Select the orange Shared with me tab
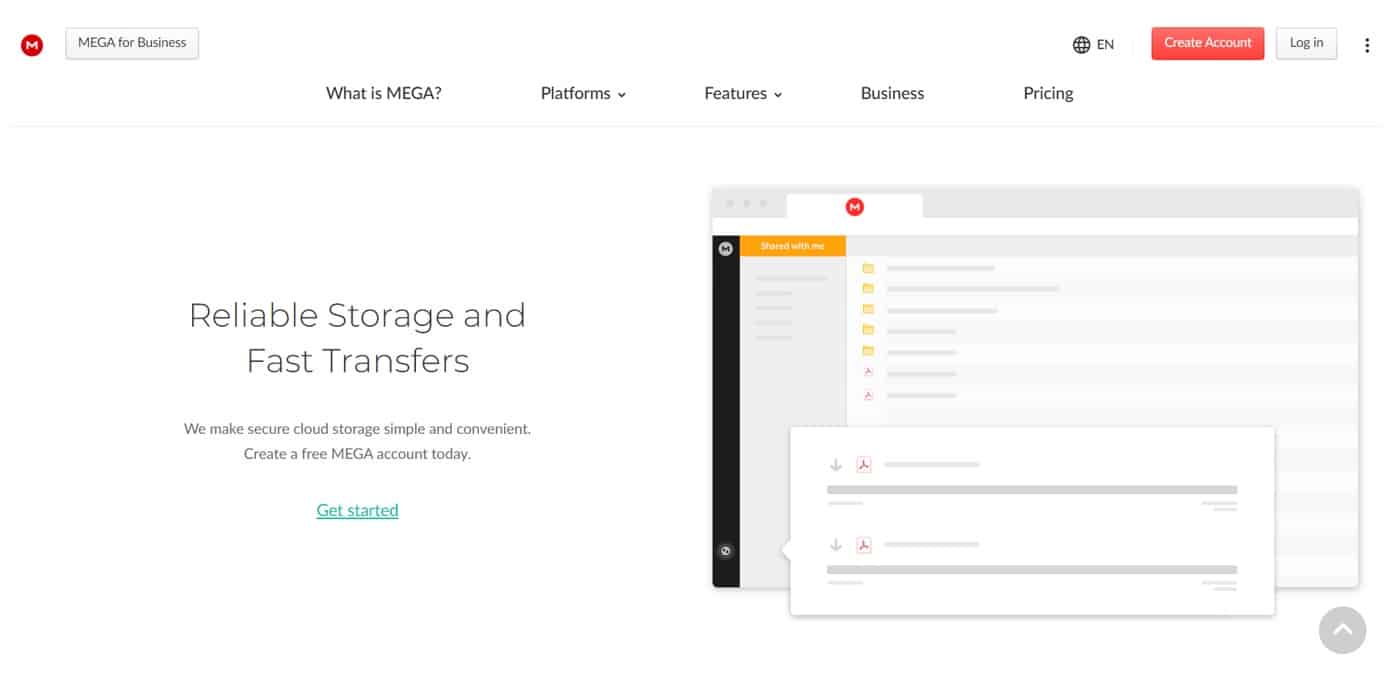Image resolution: width=1390 pixels, height=679 pixels. click(x=793, y=246)
